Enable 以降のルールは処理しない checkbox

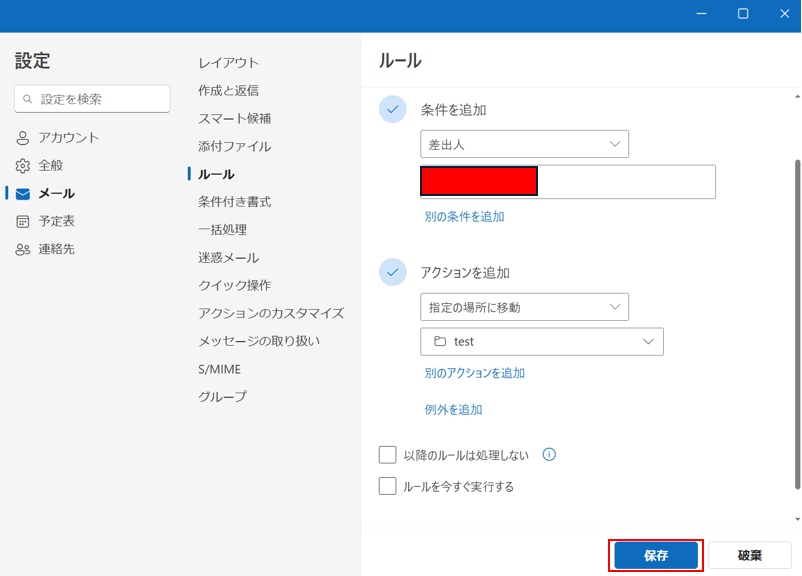click(x=387, y=454)
